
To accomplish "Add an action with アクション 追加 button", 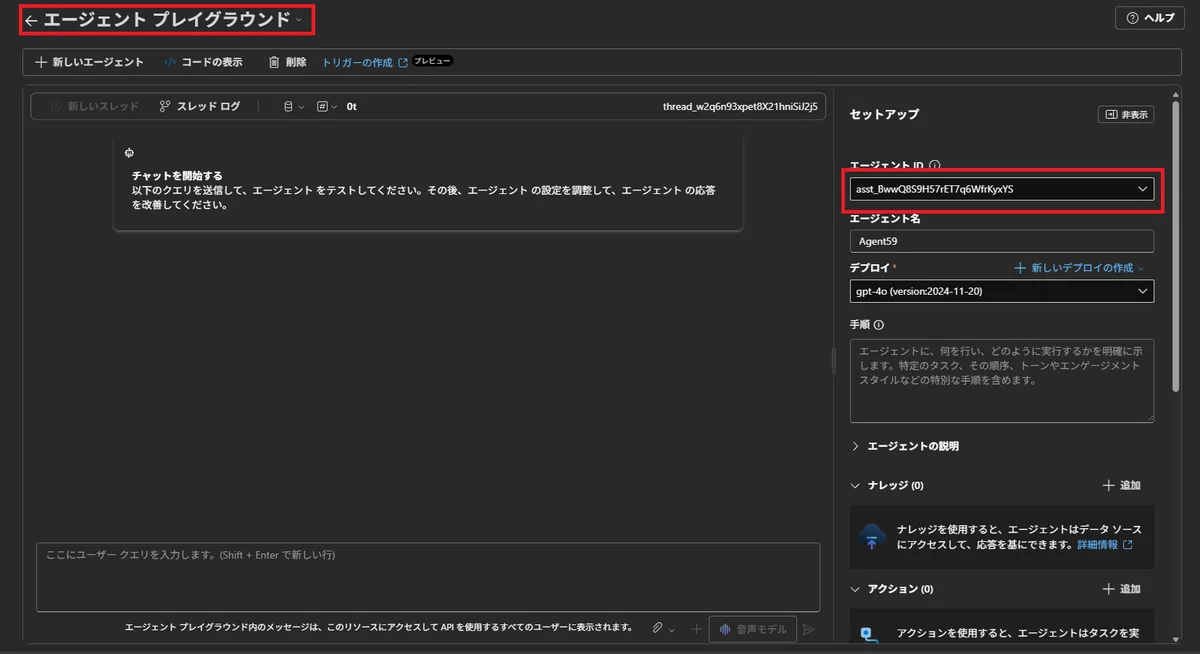I will pyautogui.click(x=1122, y=589).
